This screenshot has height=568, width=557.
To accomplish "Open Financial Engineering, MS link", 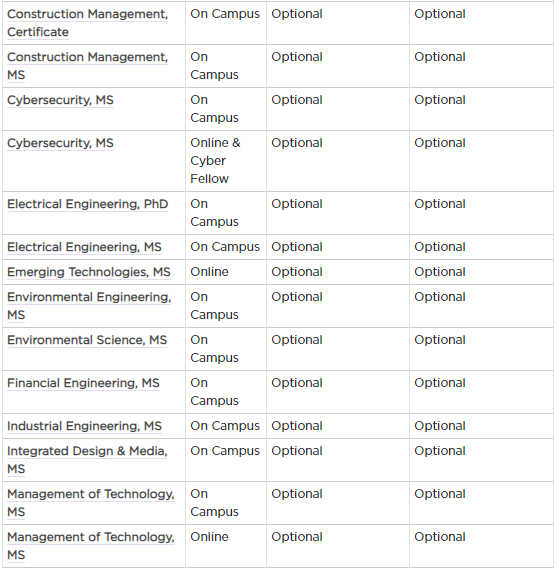I will [83, 383].
